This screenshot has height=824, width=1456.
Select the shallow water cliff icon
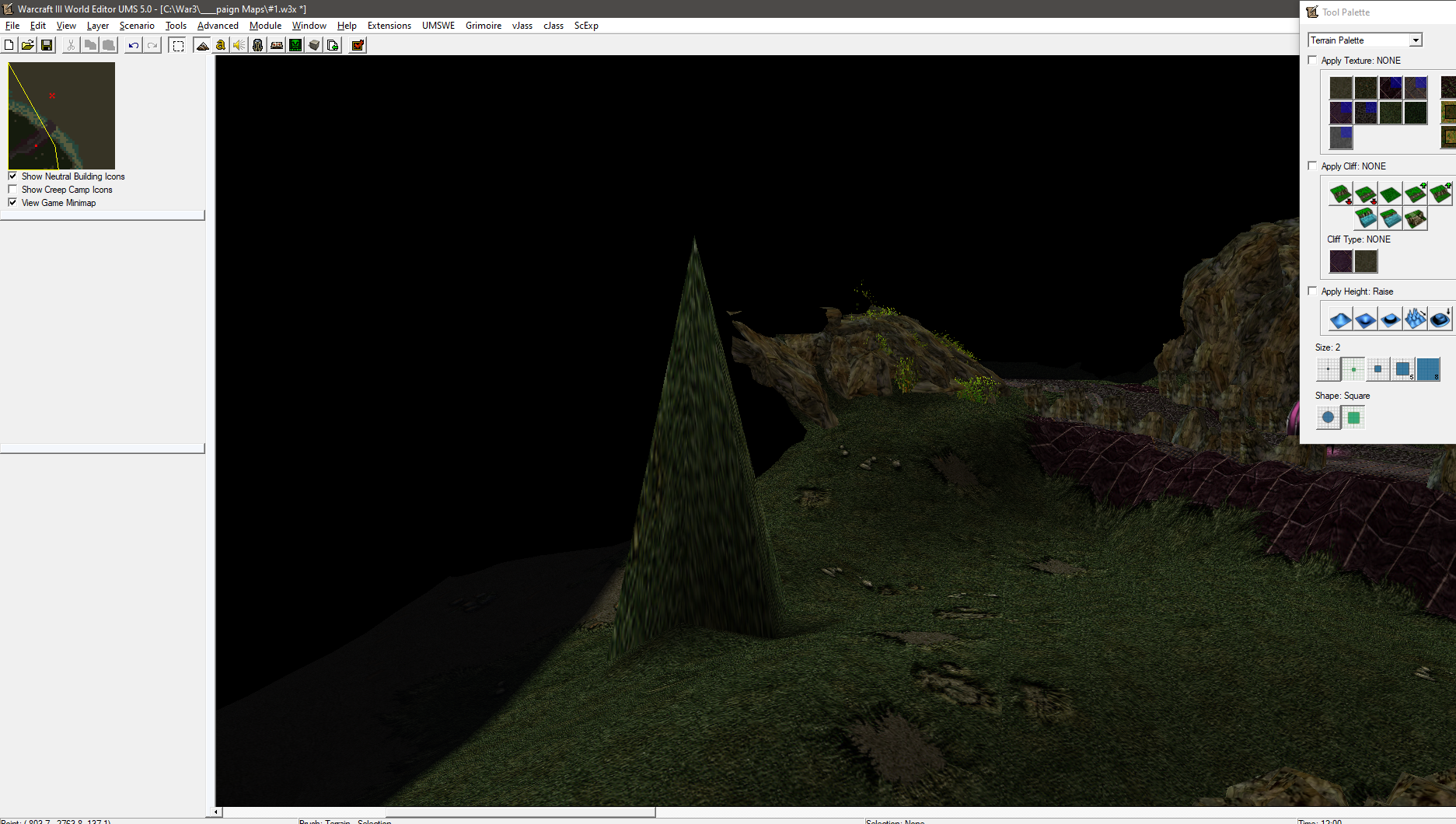pyautogui.click(x=1391, y=218)
